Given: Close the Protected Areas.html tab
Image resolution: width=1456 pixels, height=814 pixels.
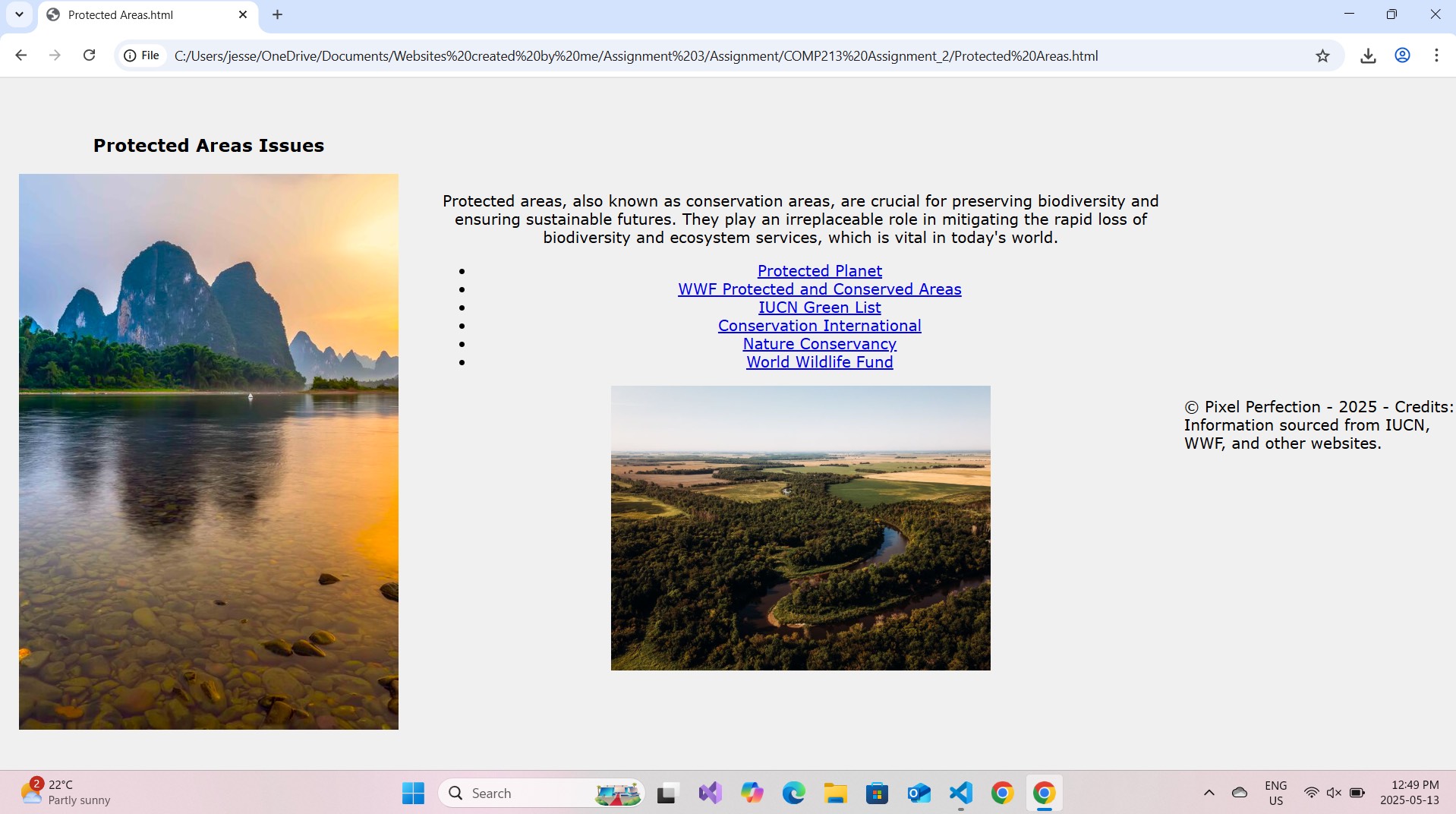Looking at the screenshot, I should tap(243, 14).
